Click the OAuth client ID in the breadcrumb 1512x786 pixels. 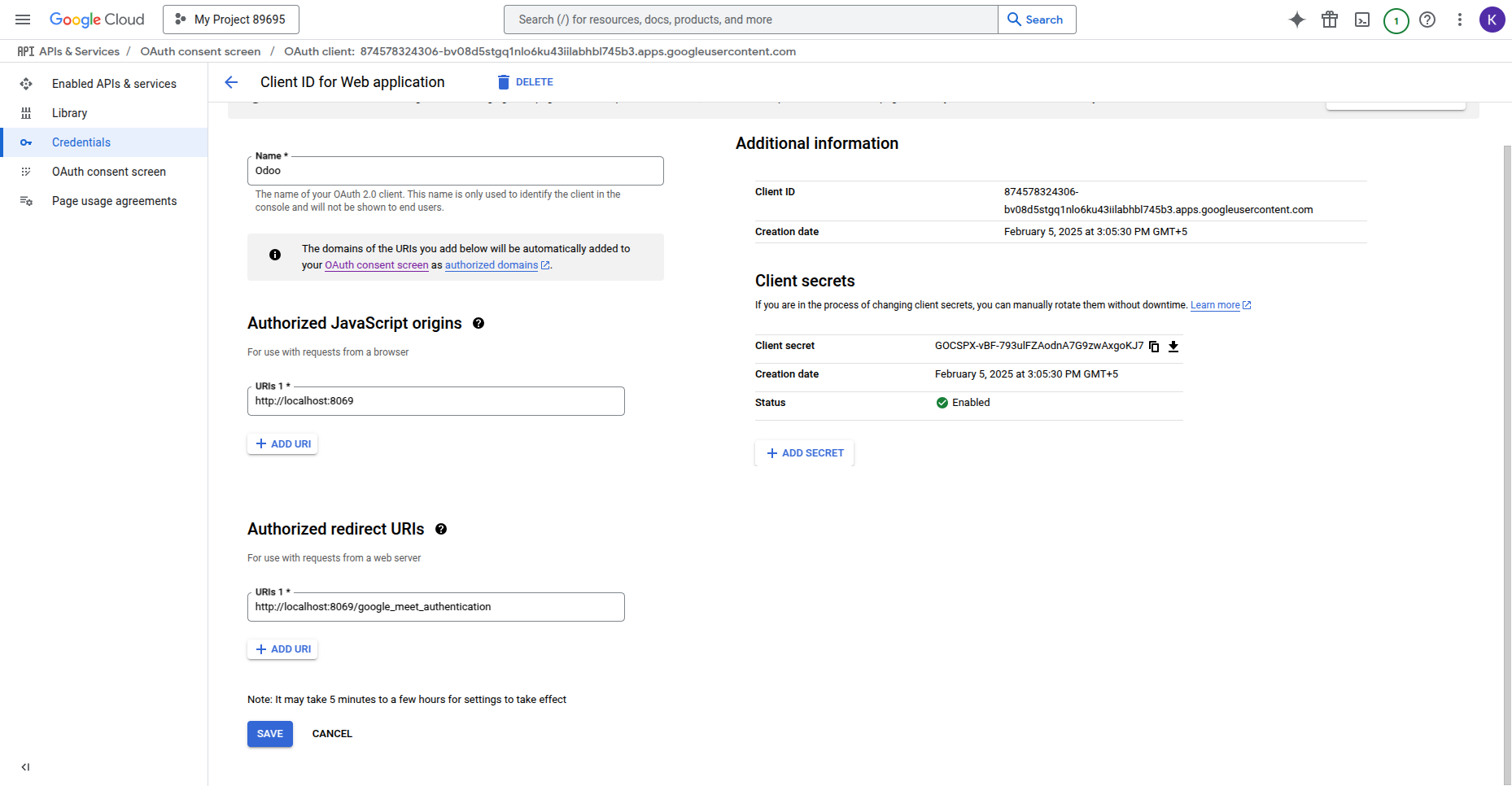coord(578,51)
